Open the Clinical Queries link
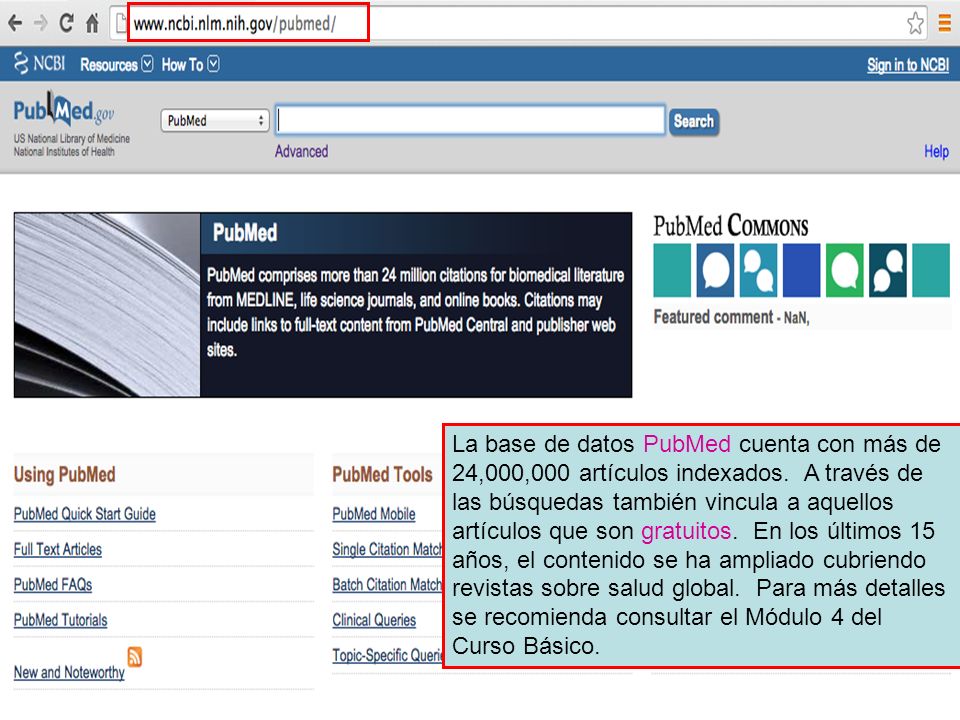960x720 pixels. click(374, 620)
